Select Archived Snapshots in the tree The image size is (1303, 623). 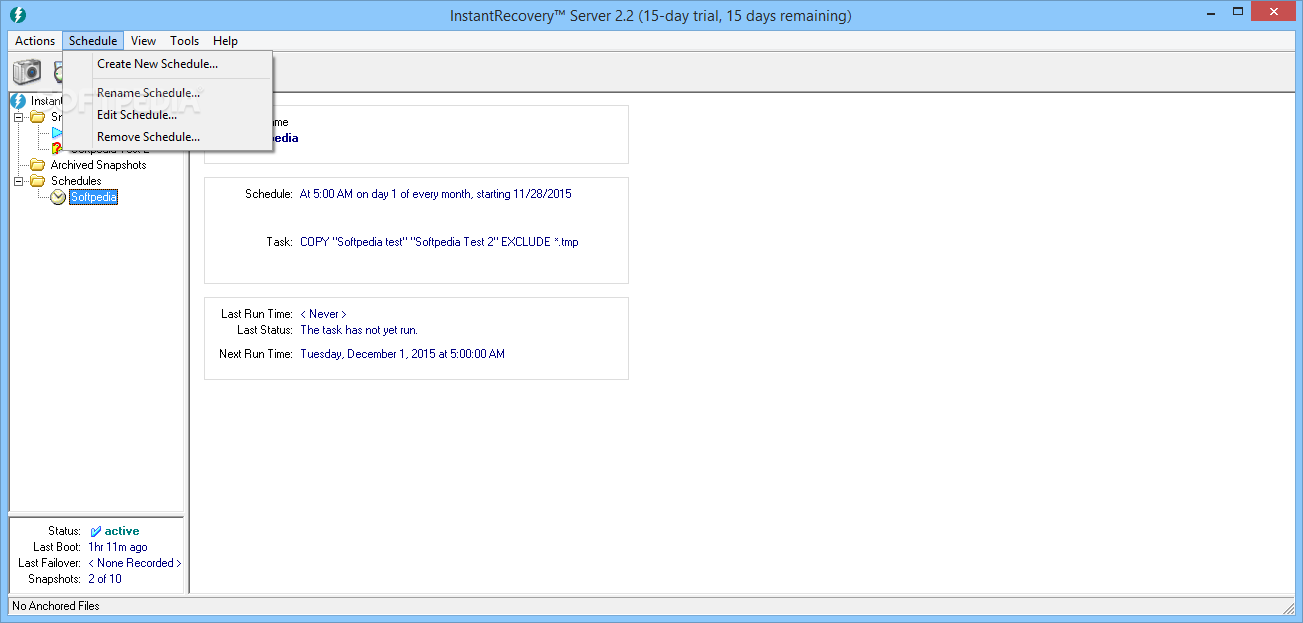[98, 165]
